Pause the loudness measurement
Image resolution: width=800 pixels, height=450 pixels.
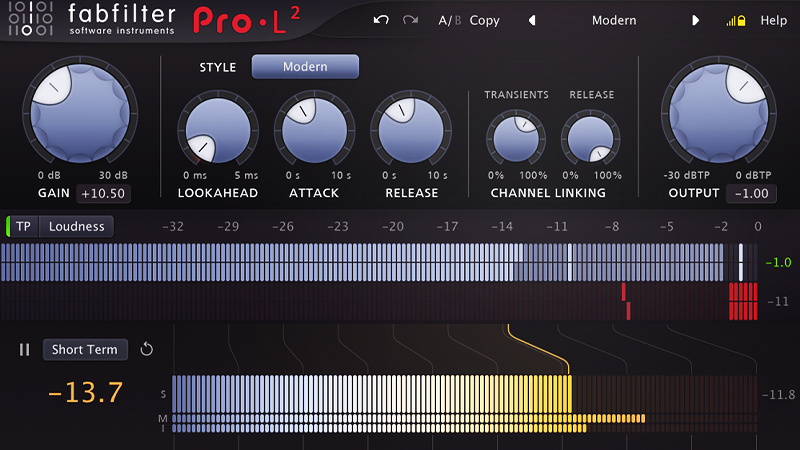pyautogui.click(x=24, y=349)
